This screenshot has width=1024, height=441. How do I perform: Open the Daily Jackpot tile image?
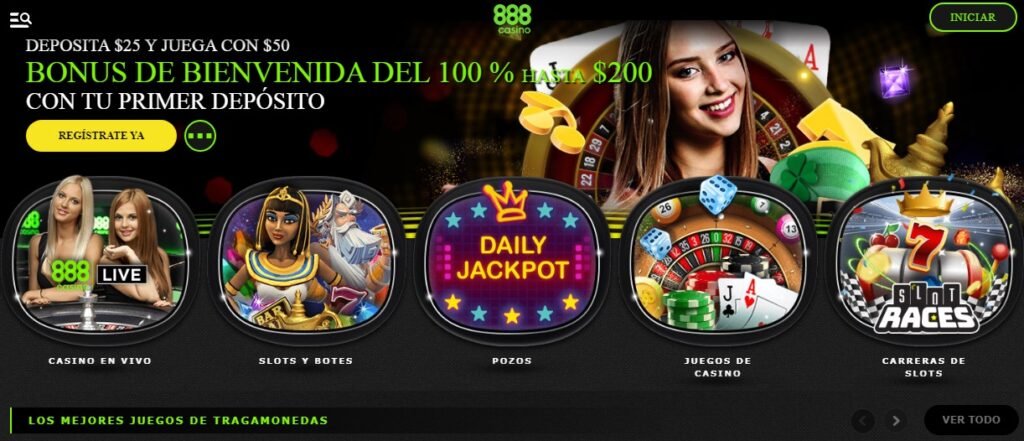tap(511, 260)
